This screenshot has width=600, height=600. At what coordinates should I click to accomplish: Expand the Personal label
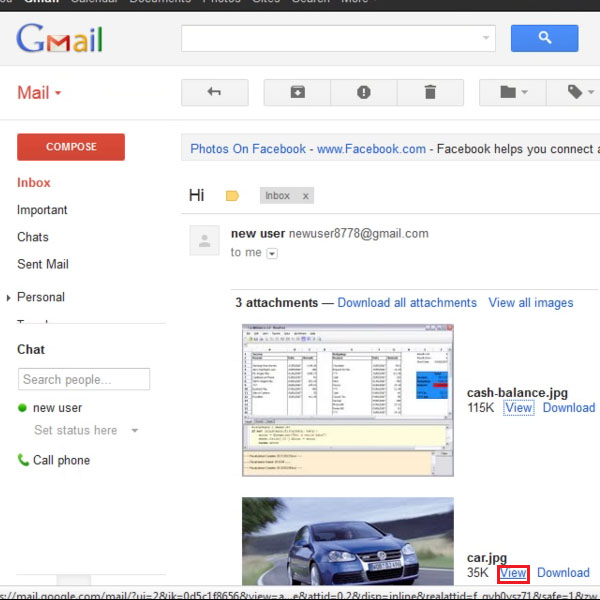pos(8,297)
